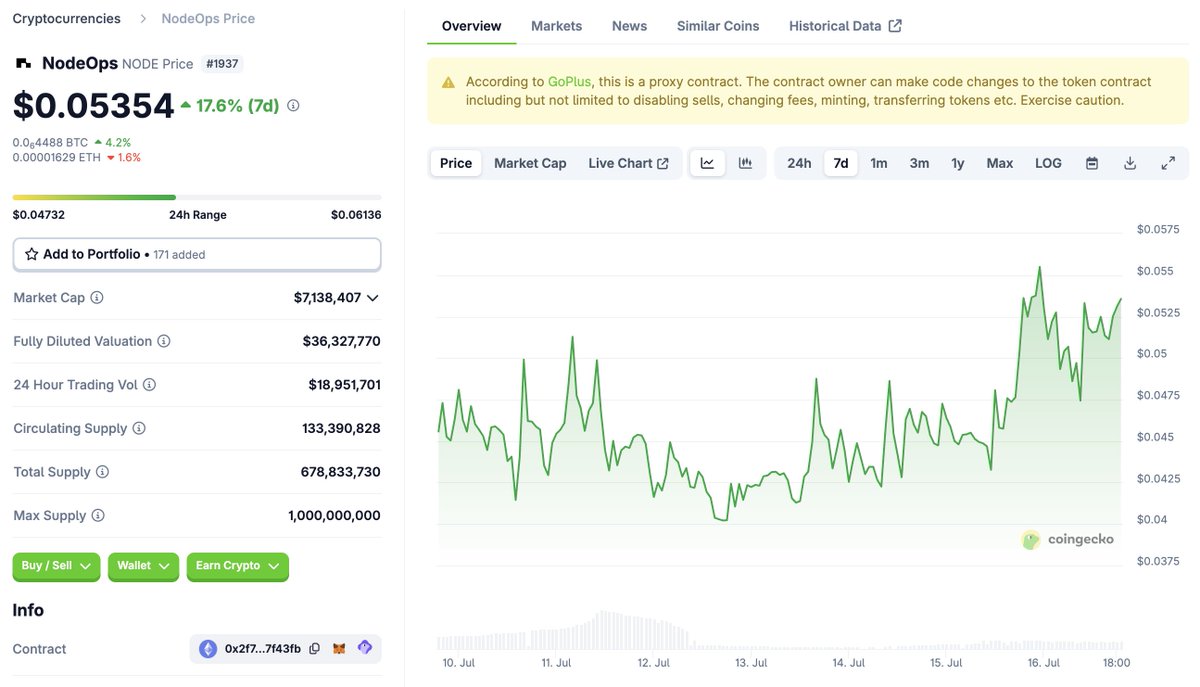
Task: Click the Ethereum chain icon in Contract
Action: click(x=208, y=649)
